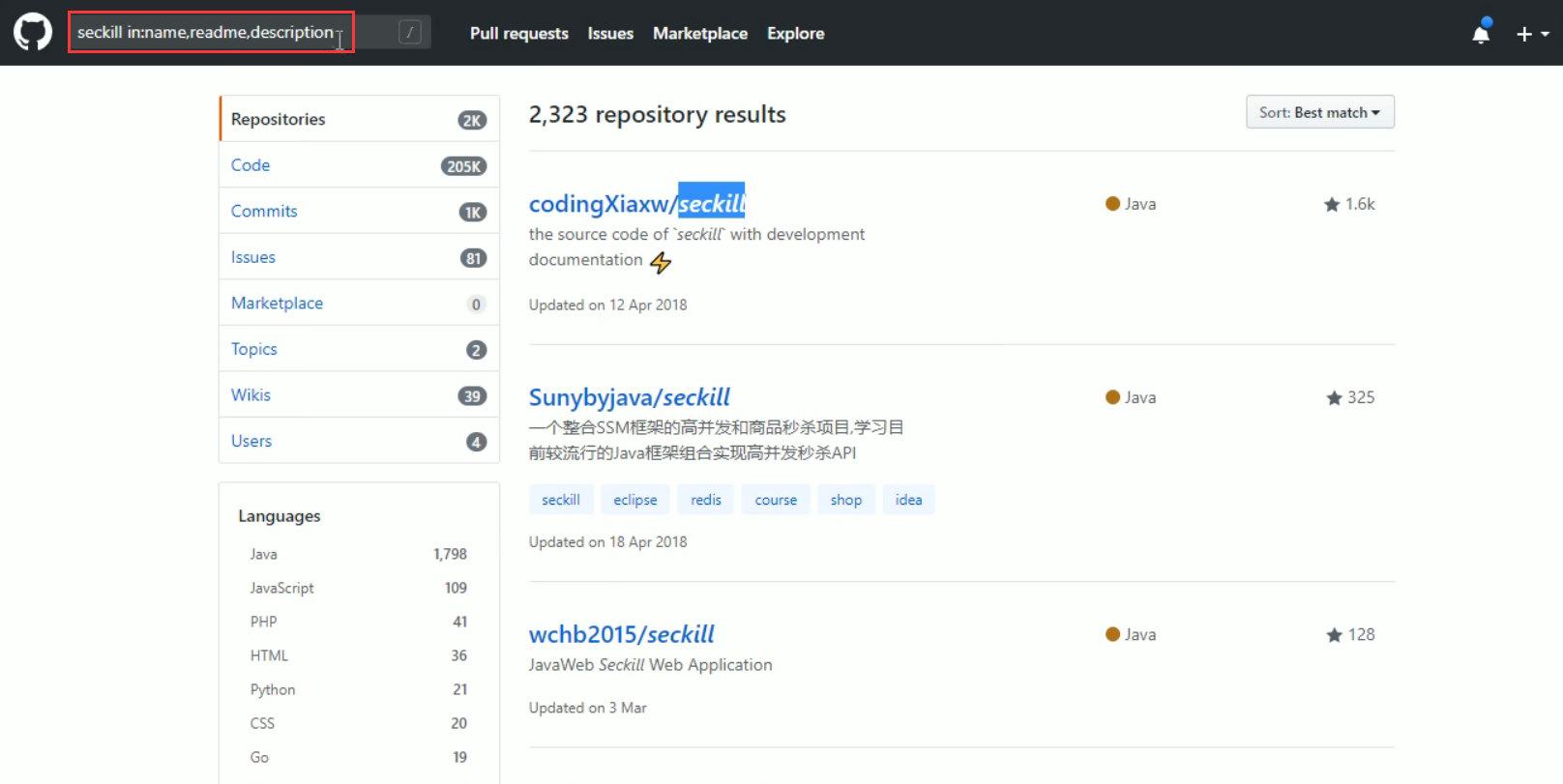Viewport: 1563px width, 784px height.
Task: Click the course topic tag
Action: 776,500
